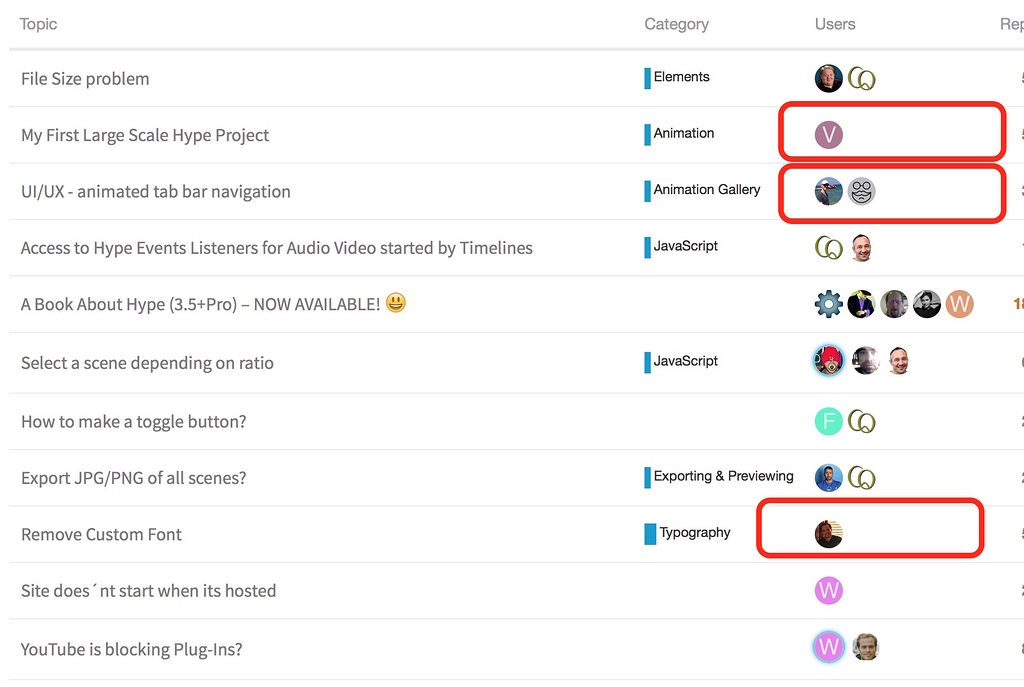The height and width of the screenshot is (687, 1024).
Task: Open the 'Typography' category badge
Action: point(693,533)
